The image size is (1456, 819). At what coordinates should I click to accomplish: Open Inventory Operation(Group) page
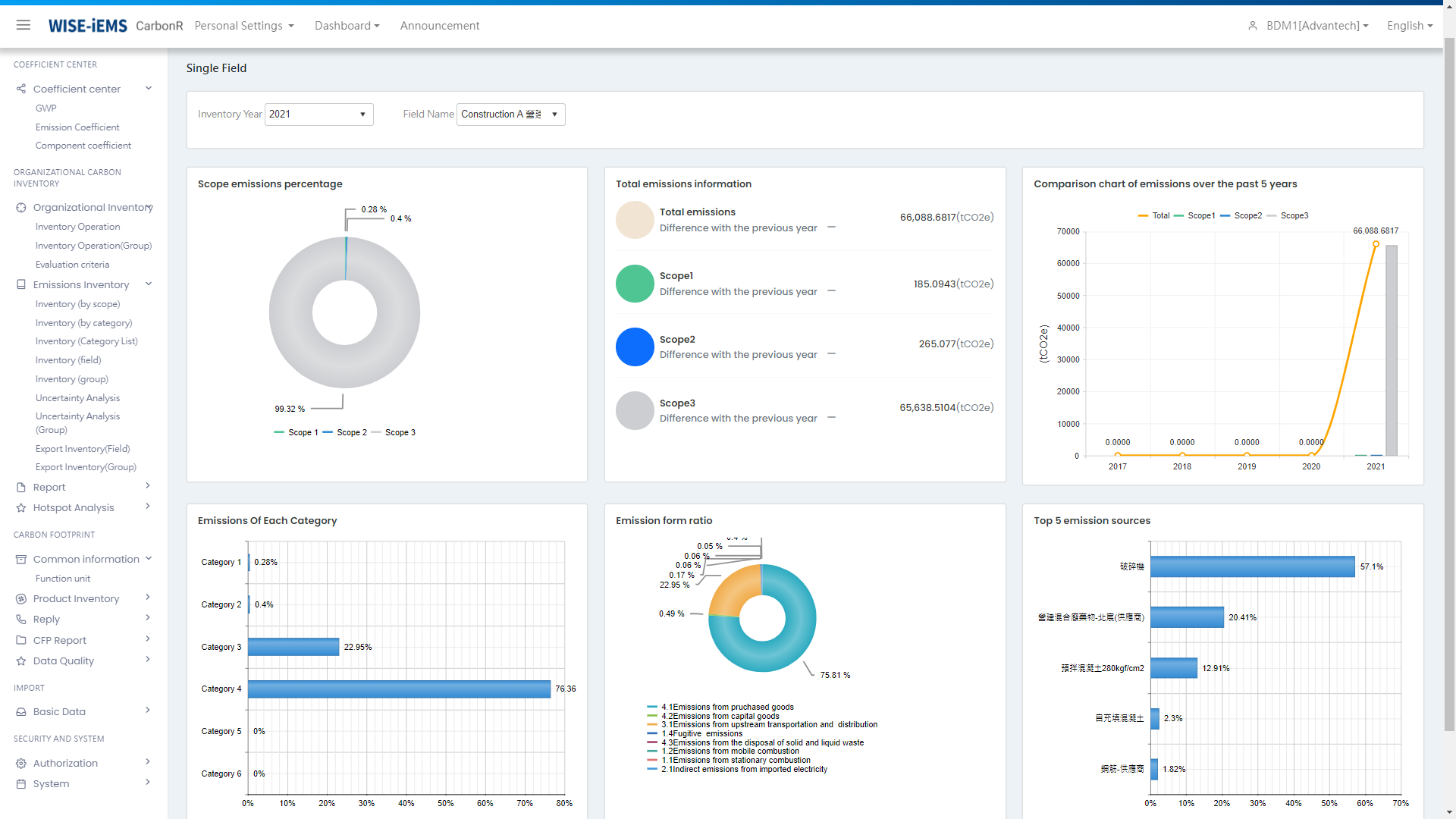point(94,246)
